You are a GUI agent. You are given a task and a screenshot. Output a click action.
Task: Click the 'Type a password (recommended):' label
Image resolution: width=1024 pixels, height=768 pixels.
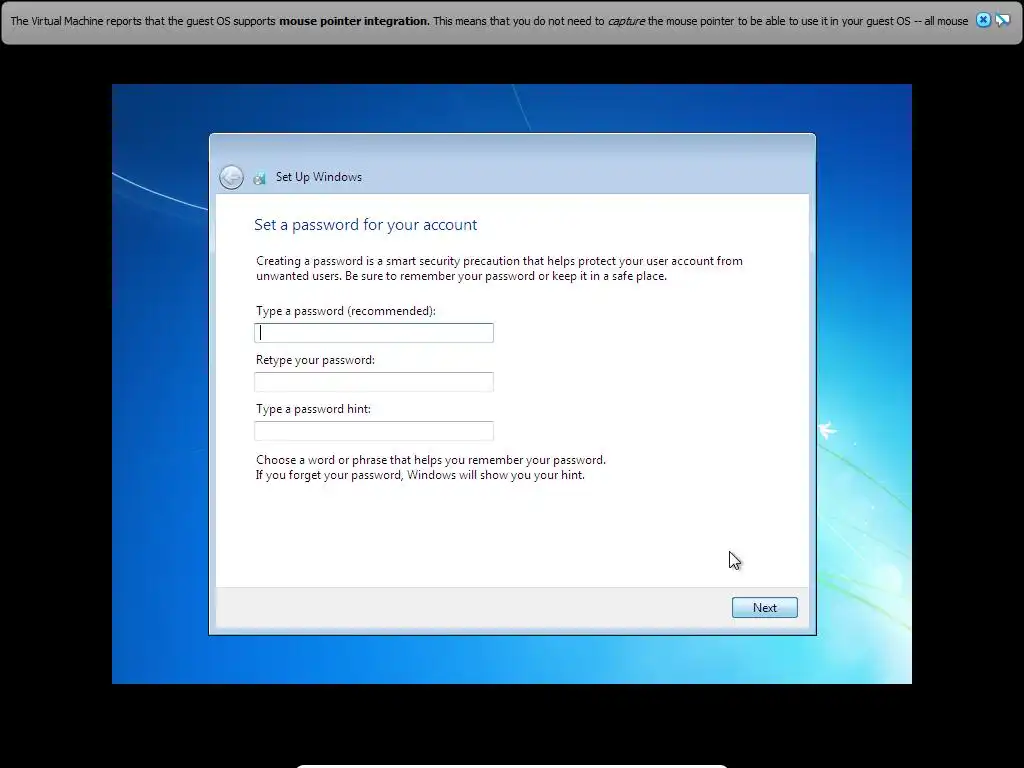point(345,311)
